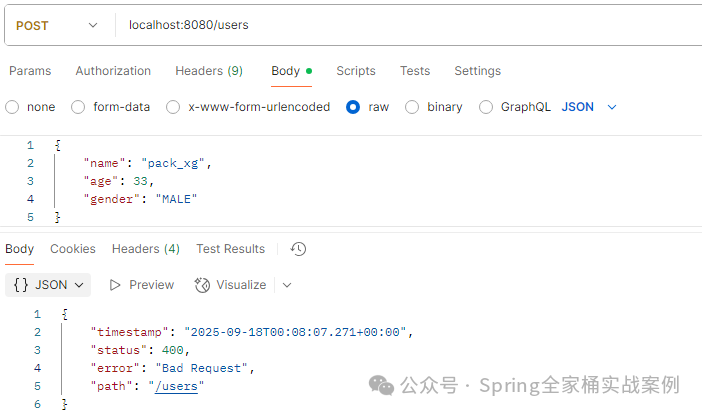Viewport: 702px width, 413px height.
Task: Switch to the Authorization tab
Action: [x=113, y=71]
